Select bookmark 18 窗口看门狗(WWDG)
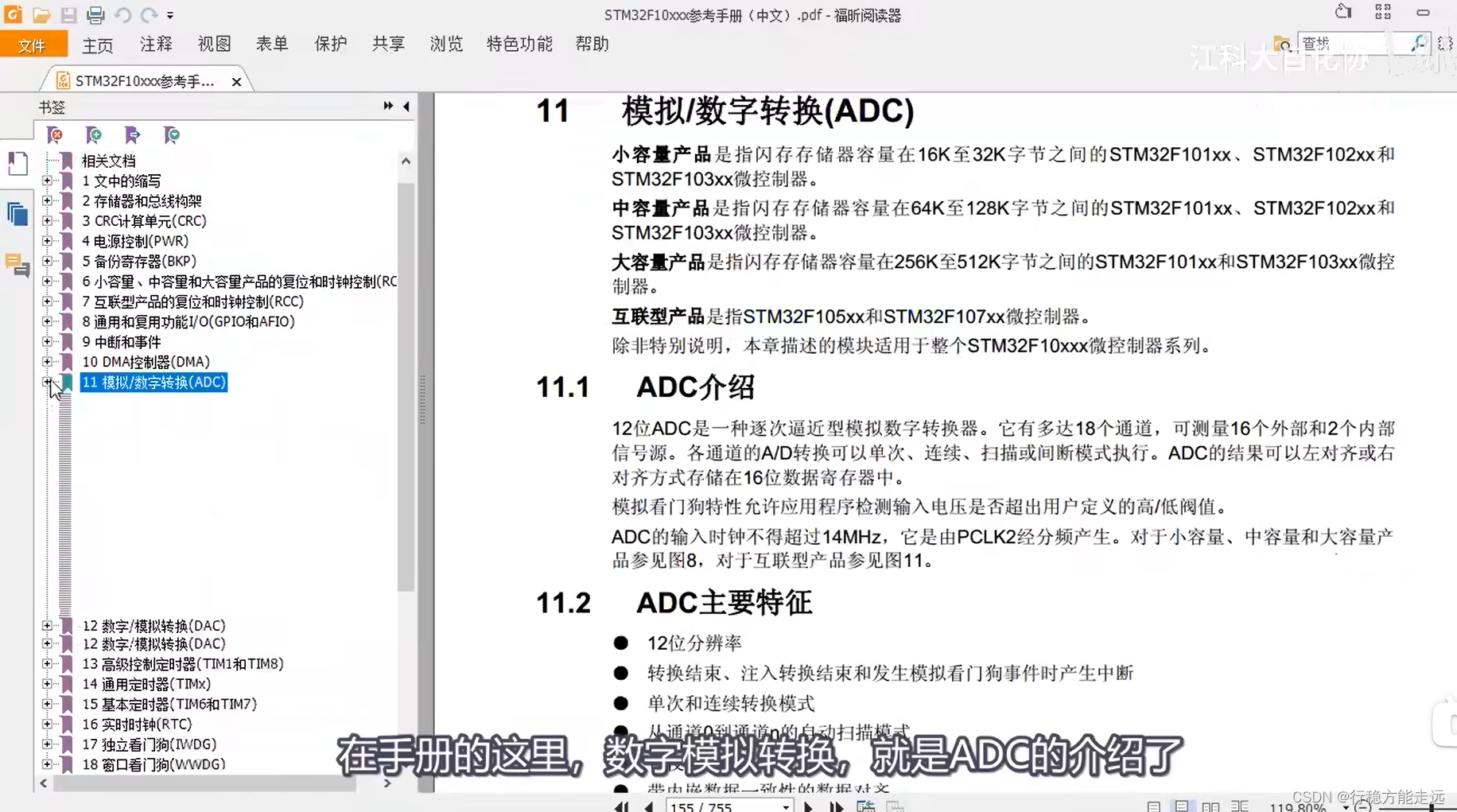Viewport: 1457px width, 812px height. tap(153, 764)
